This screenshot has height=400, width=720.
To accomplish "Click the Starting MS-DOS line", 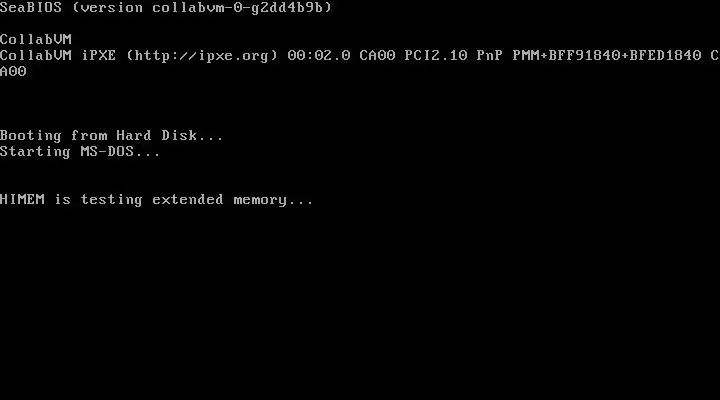I will pyautogui.click(x=80, y=152).
